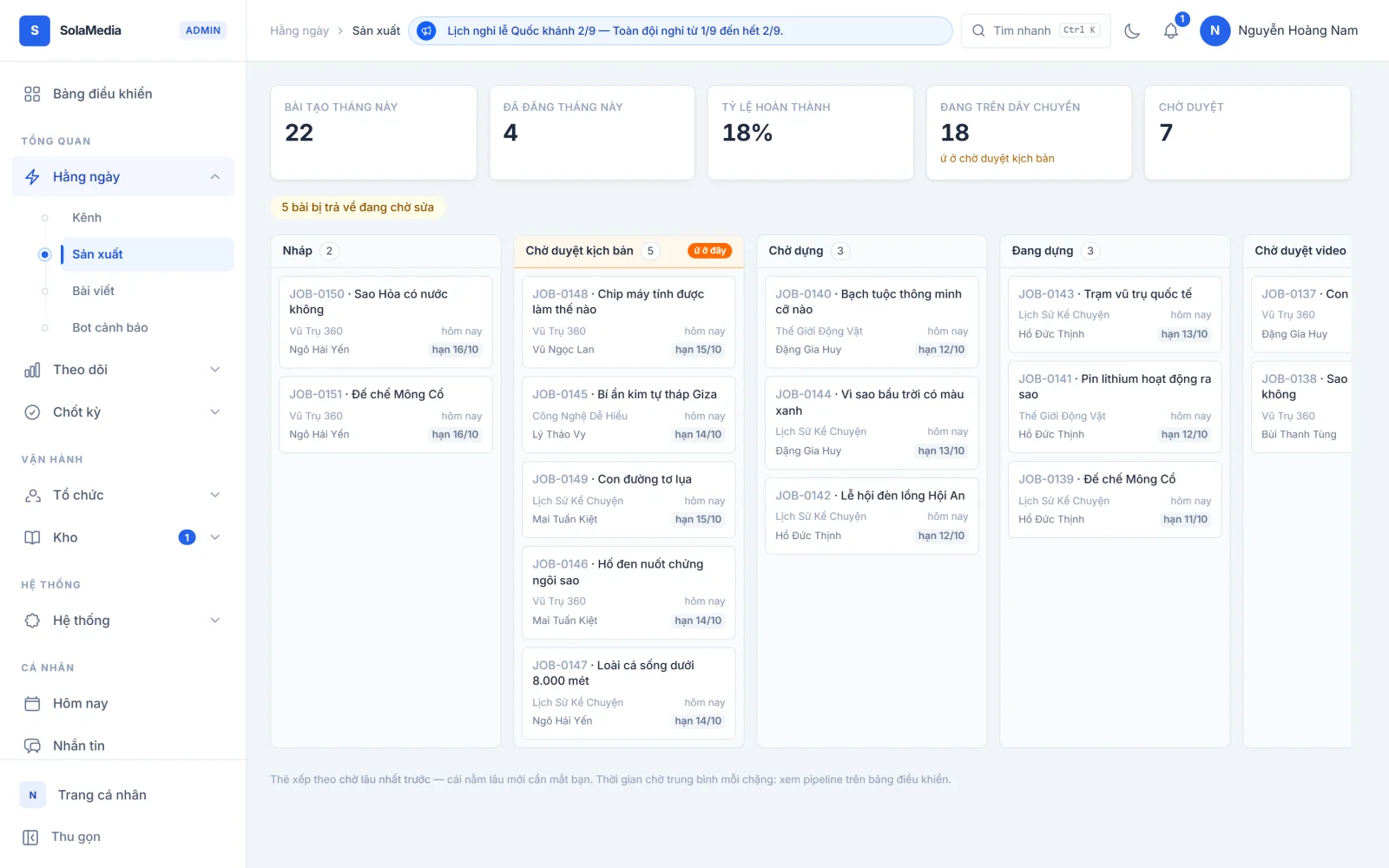Click the SolaMedia logo icon
Image resolution: width=1389 pixels, height=868 pixels.
(x=35, y=30)
